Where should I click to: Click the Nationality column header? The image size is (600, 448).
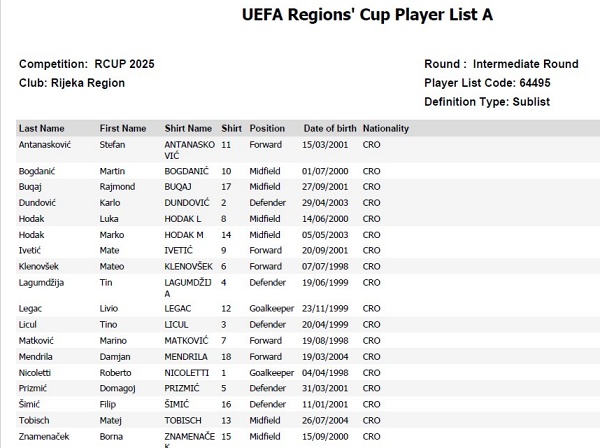click(x=386, y=129)
